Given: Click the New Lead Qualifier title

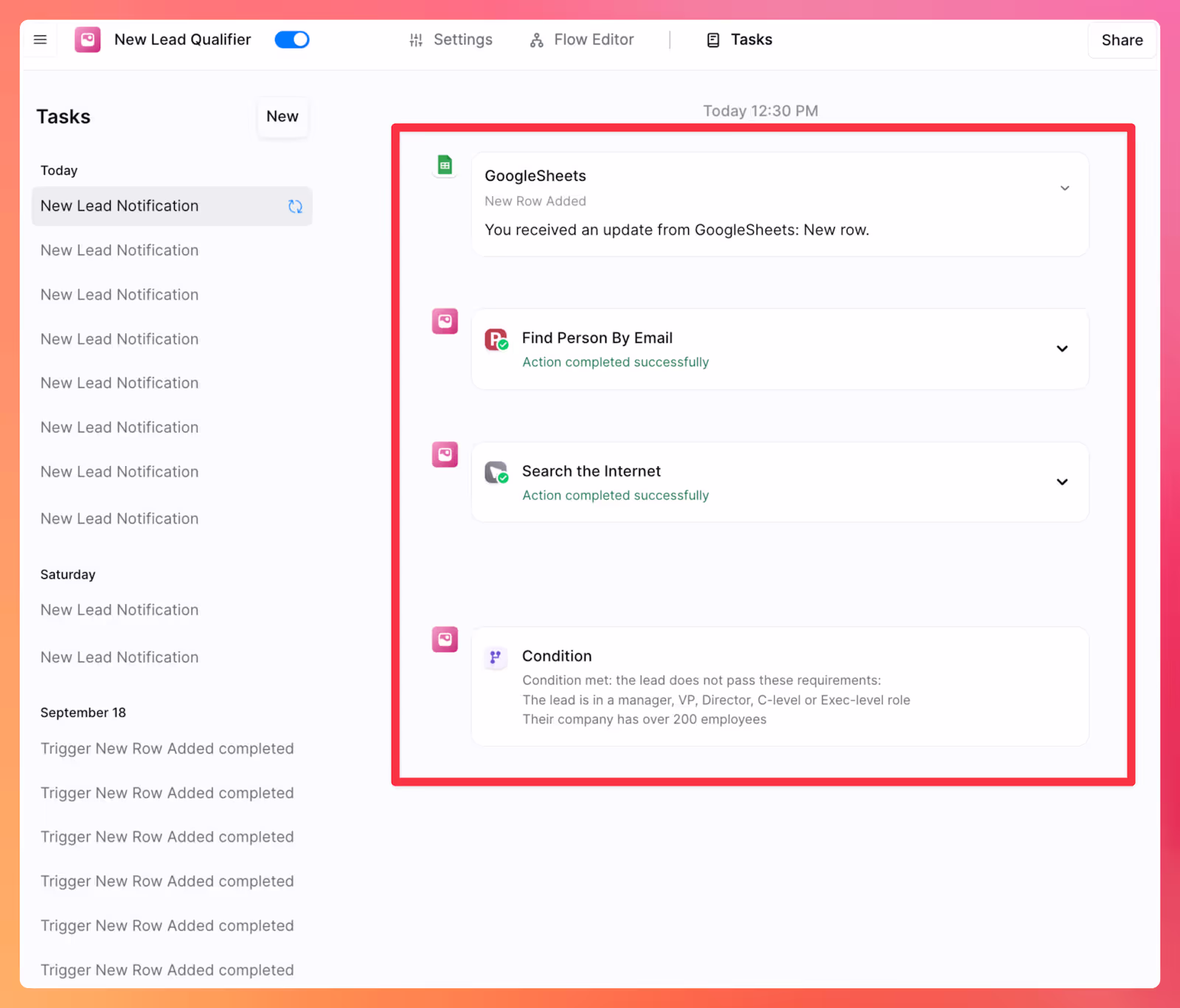Looking at the screenshot, I should (183, 40).
